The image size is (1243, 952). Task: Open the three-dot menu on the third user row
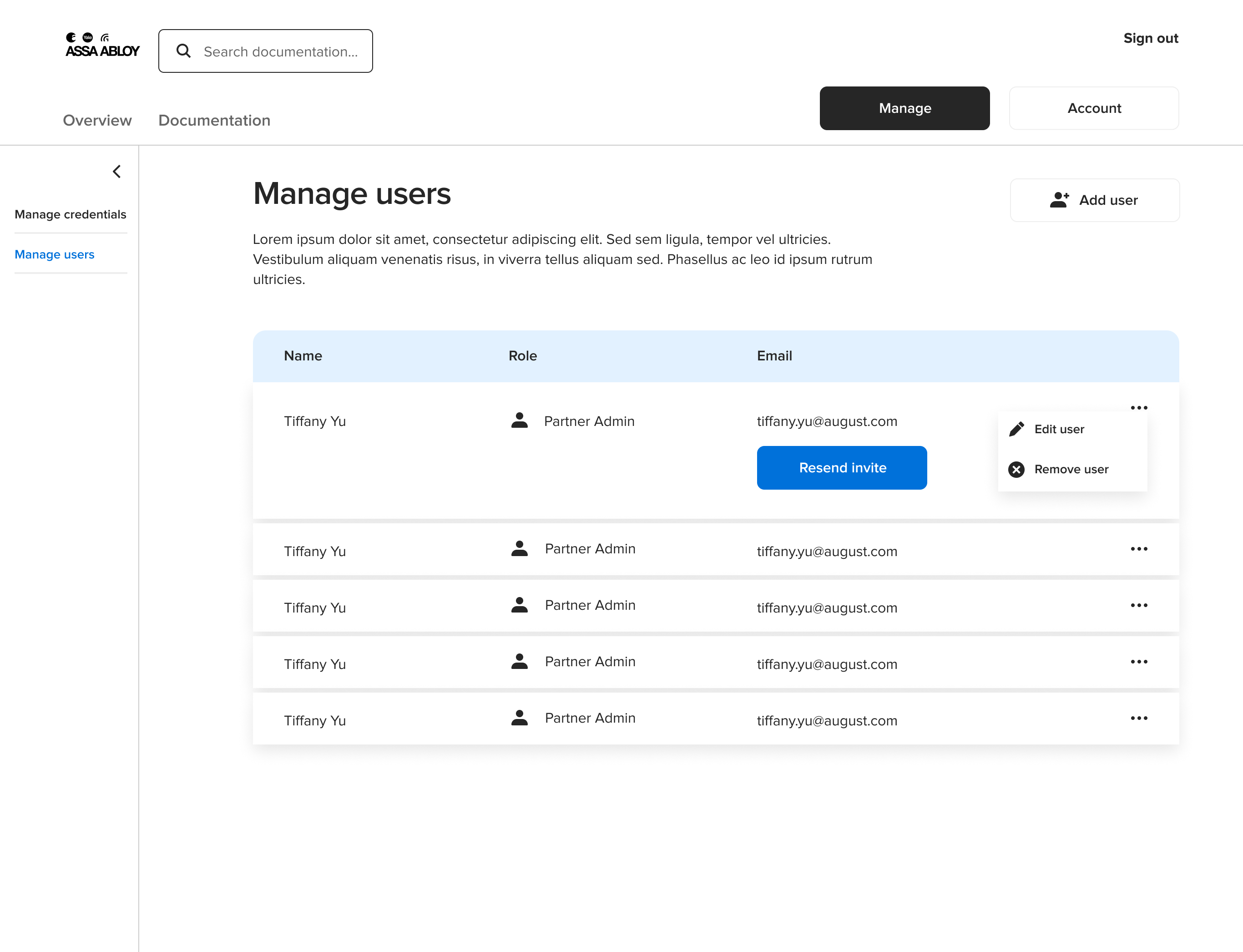click(x=1139, y=605)
